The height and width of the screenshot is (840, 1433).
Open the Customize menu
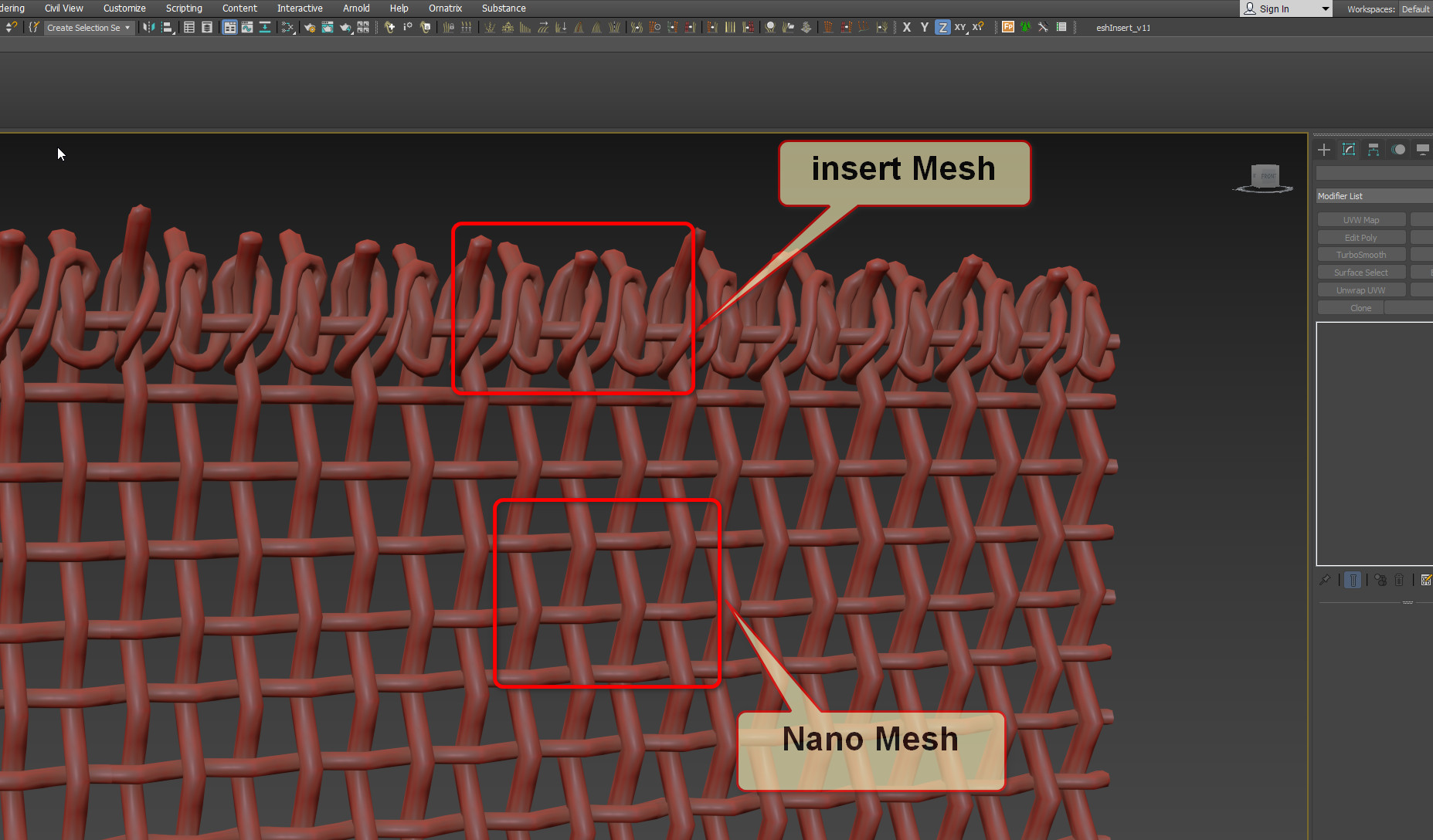[x=124, y=8]
